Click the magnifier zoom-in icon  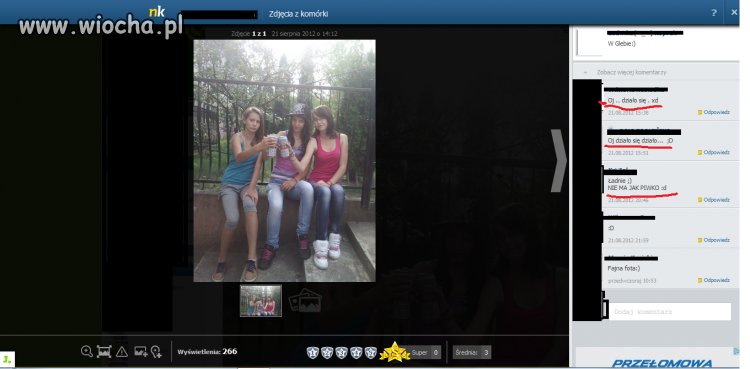87,352
